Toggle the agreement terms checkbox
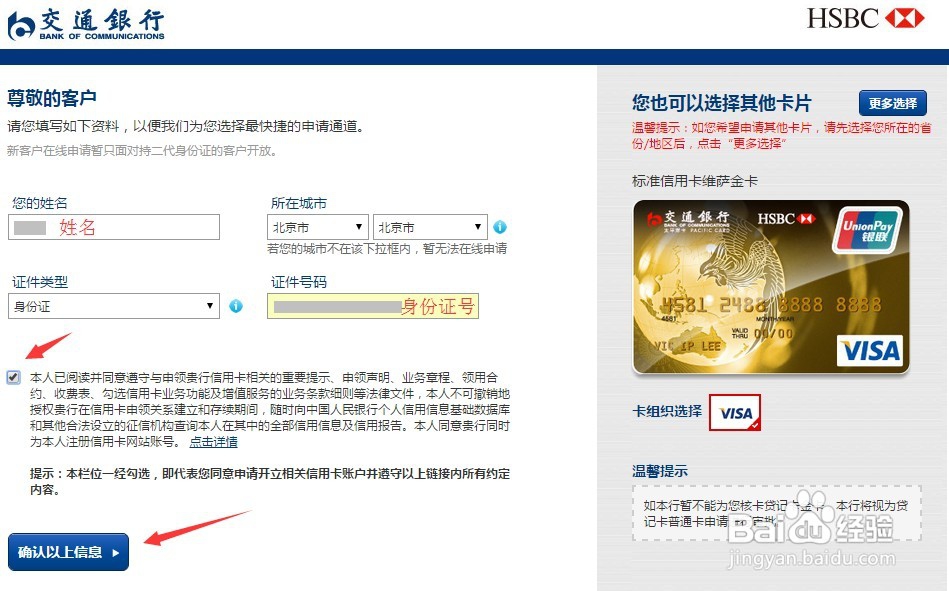949x591 pixels. pos(13,378)
